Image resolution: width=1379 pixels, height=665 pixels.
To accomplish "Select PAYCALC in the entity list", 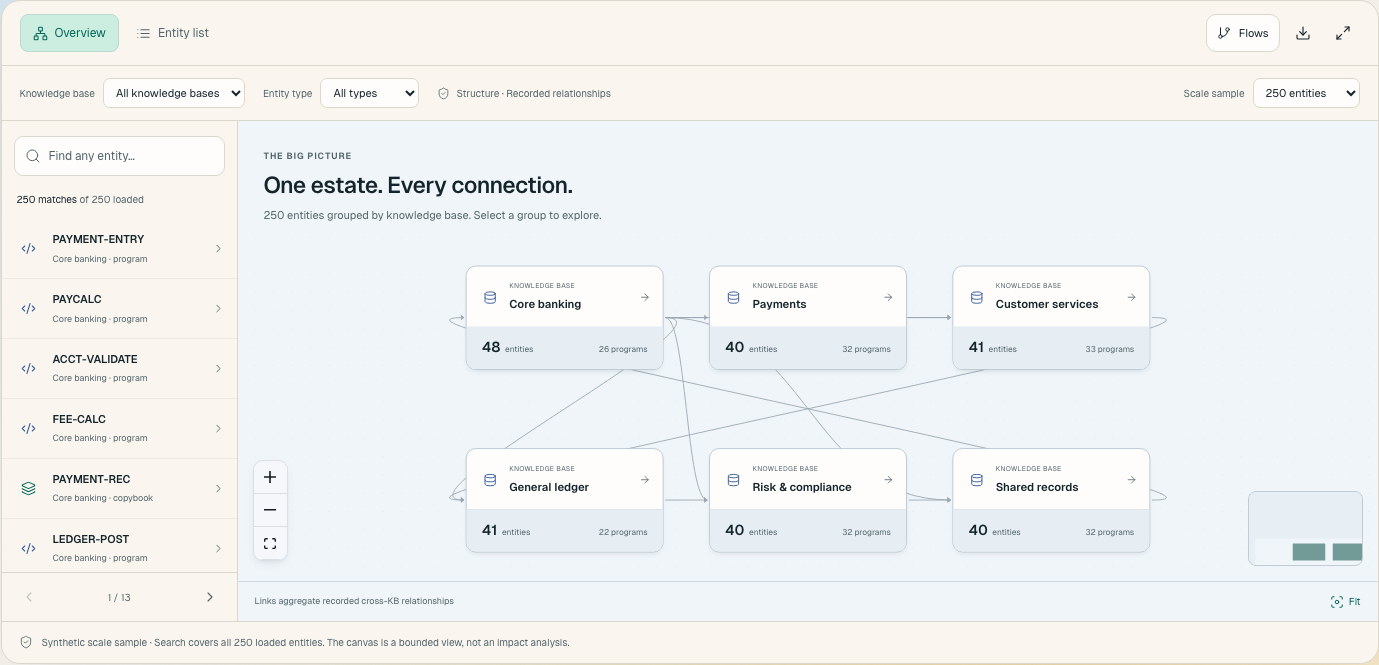I will click(119, 309).
